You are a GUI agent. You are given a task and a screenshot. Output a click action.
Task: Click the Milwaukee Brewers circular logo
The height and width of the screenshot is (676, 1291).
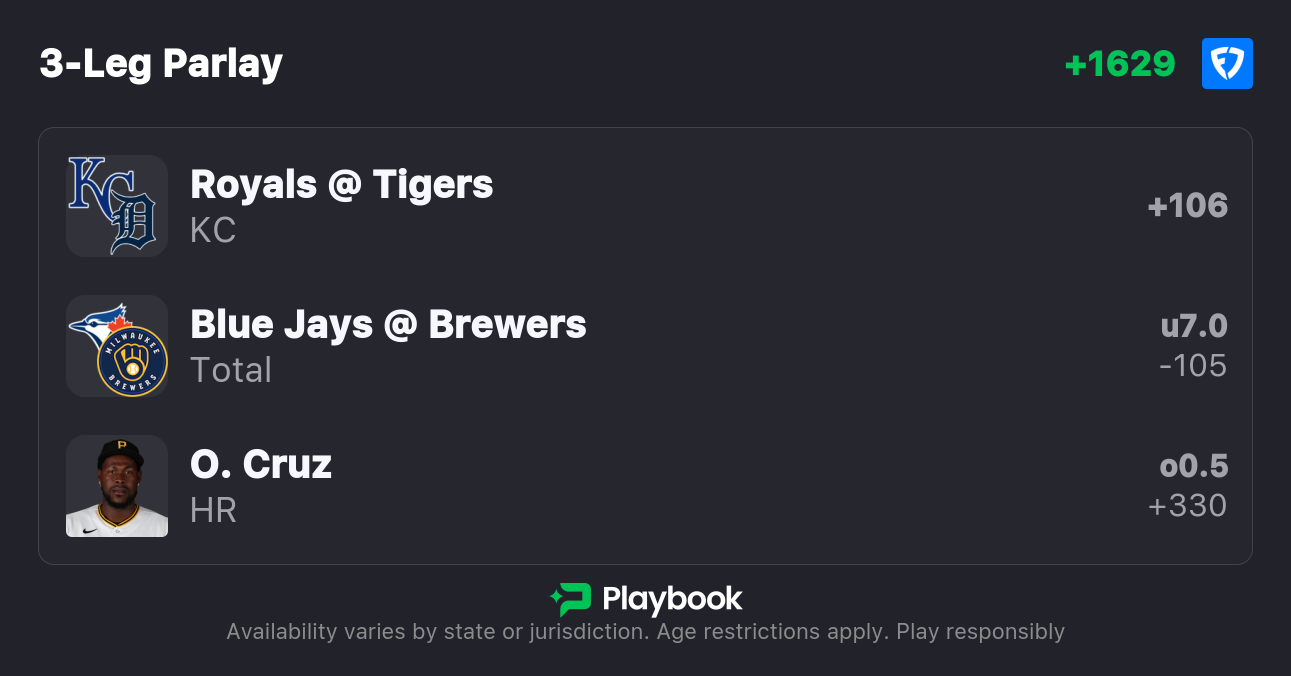click(132, 362)
